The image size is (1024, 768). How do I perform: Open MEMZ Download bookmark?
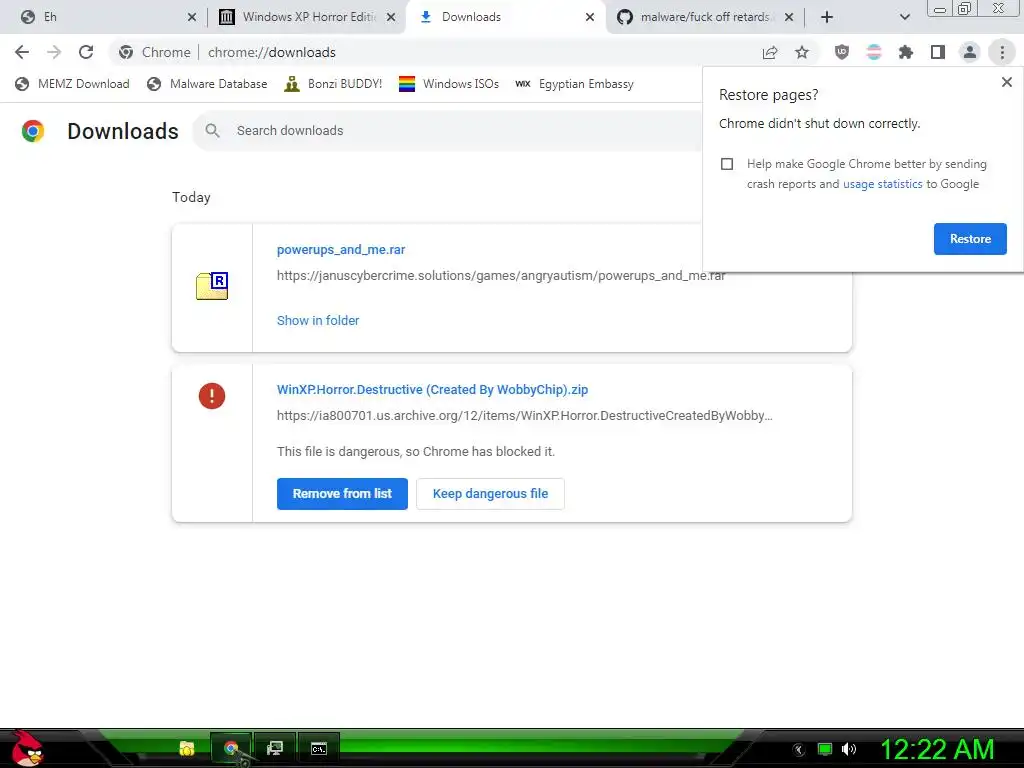pos(72,84)
